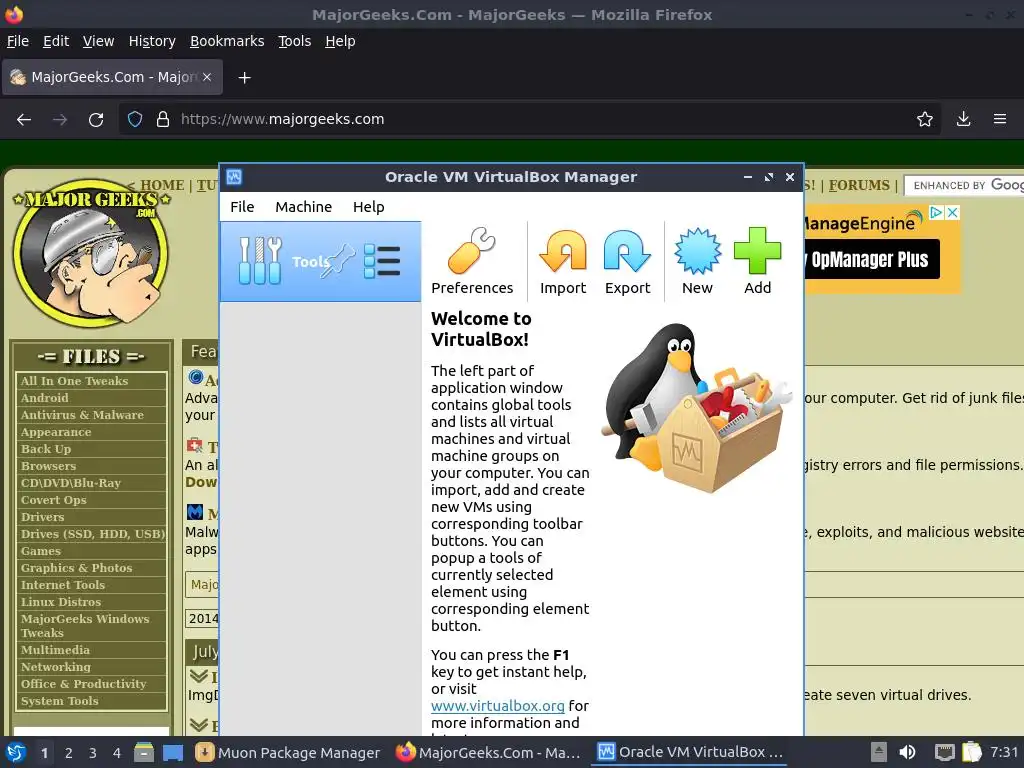Viewport: 1024px width, 768px height.
Task: Open the Firefox hamburger menu
Action: [x=999, y=120]
